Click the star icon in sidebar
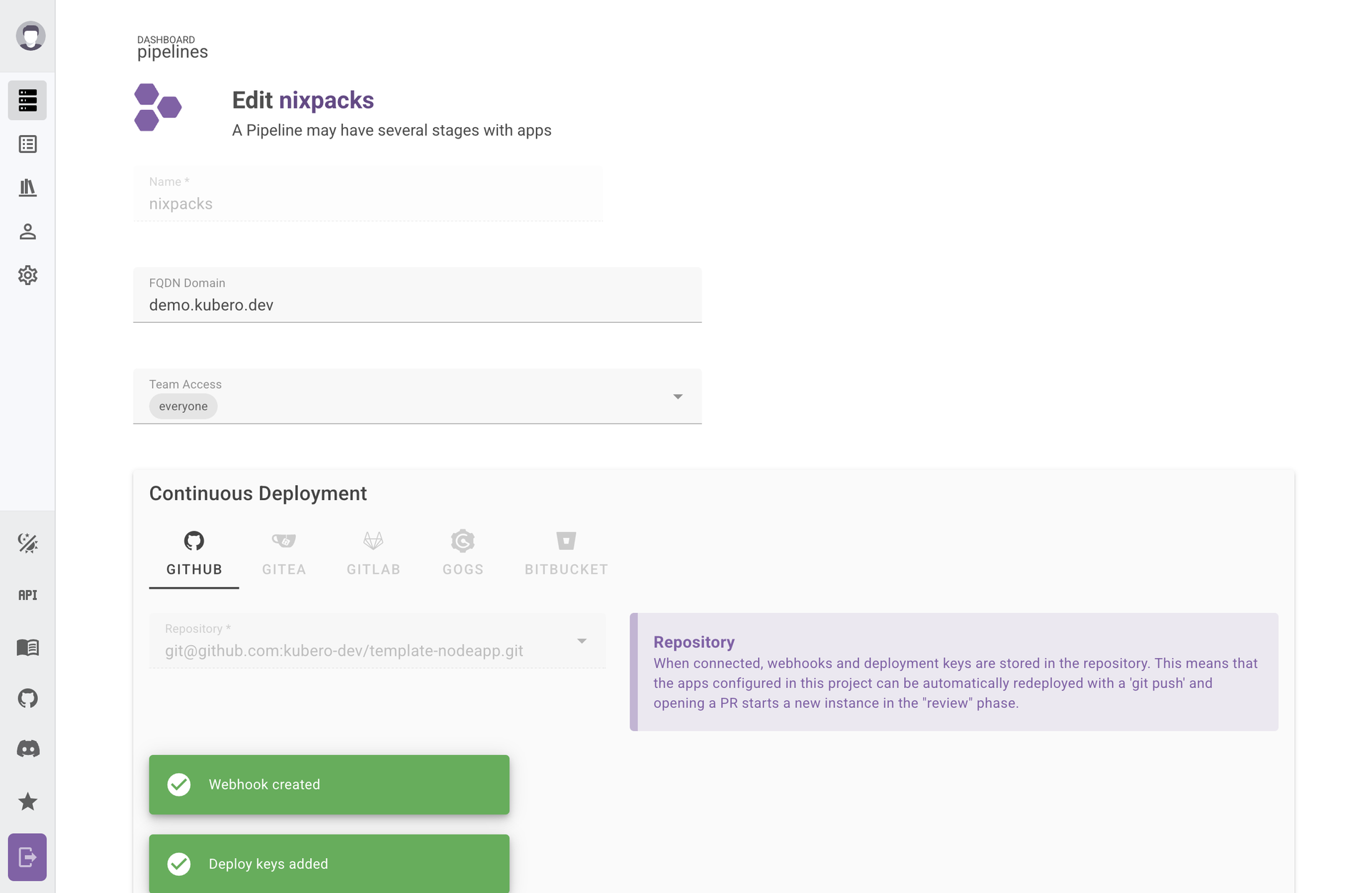 coord(28,802)
